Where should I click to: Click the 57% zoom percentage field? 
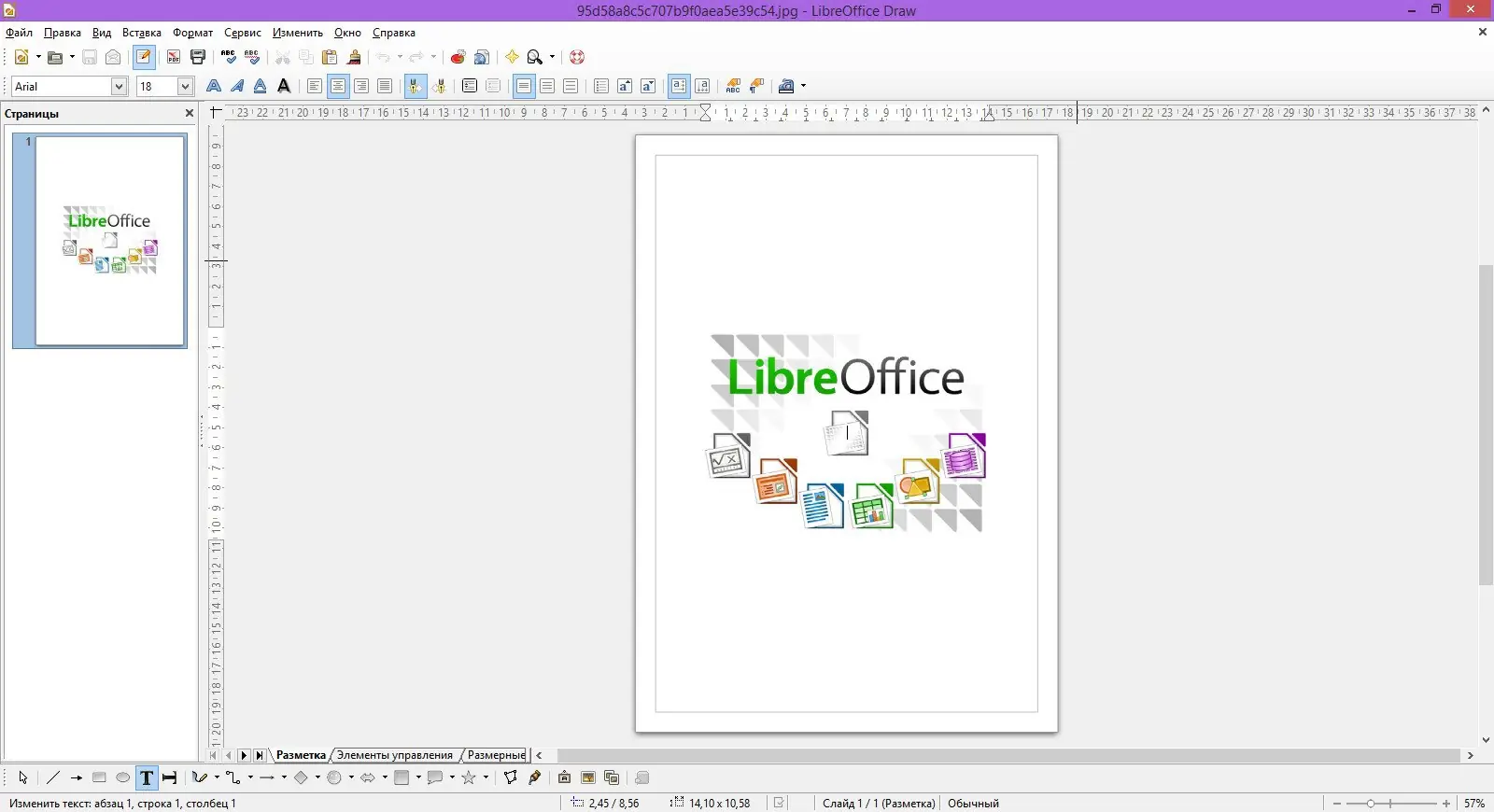point(1474,804)
